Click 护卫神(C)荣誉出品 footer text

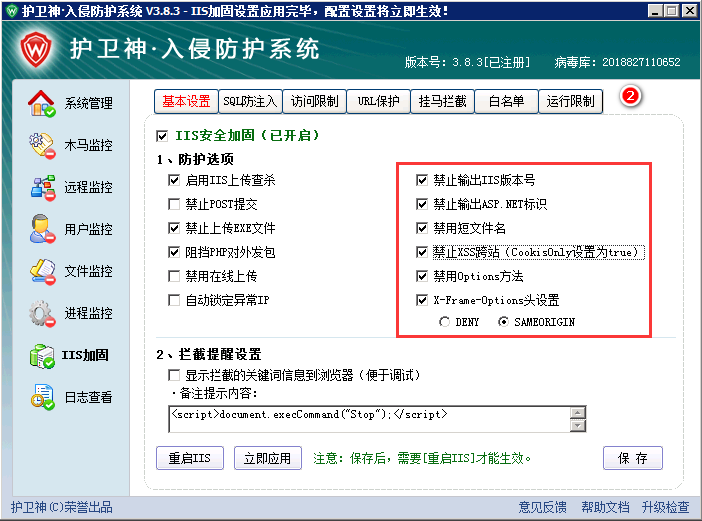62,507
